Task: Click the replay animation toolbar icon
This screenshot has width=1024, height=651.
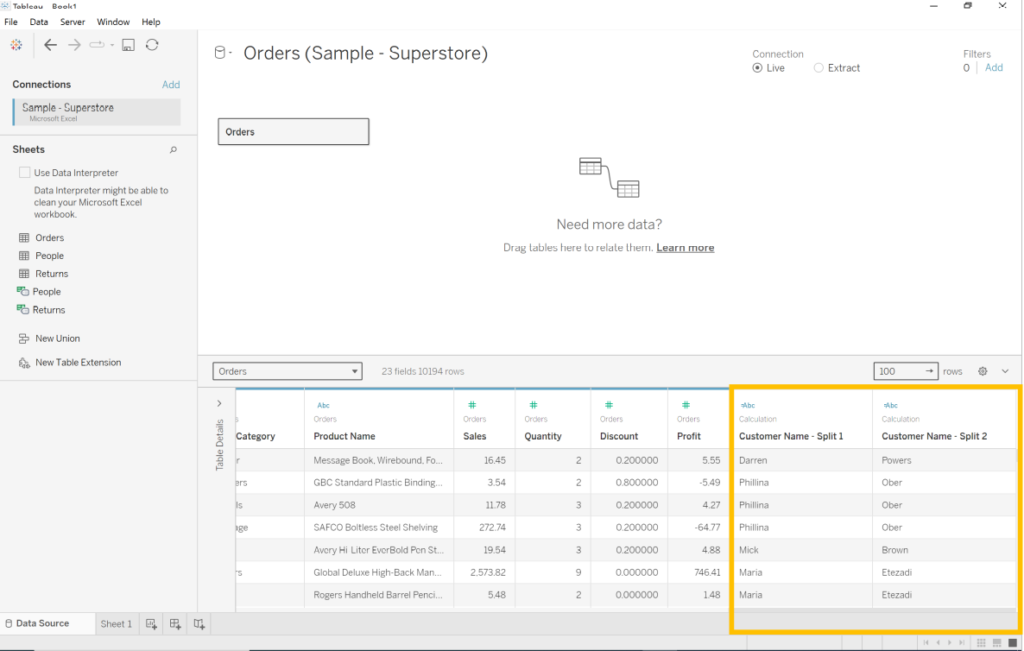Action: pos(97,45)
